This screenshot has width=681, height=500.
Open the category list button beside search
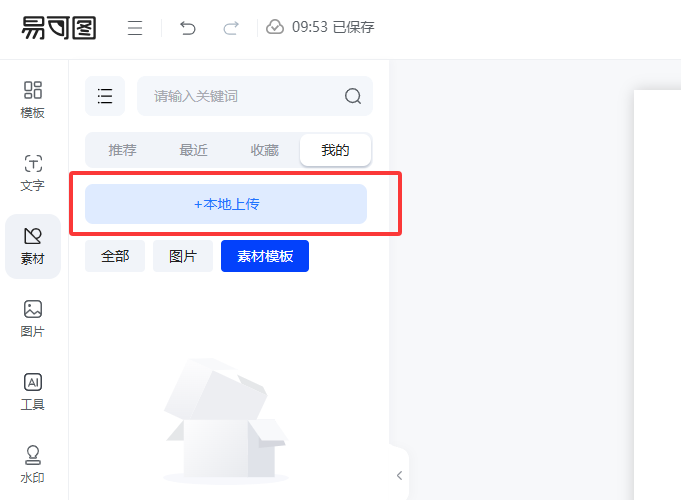pyautogui.click(x=105, y=96)
